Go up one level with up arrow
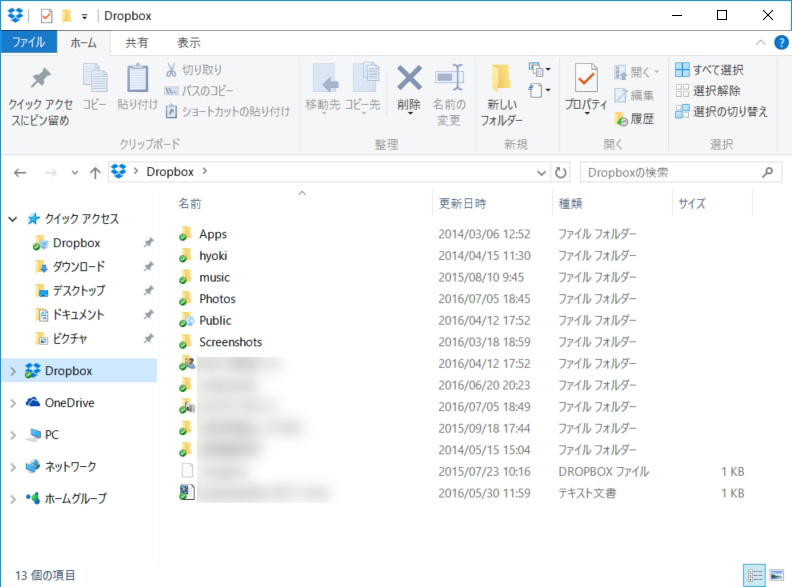 pyautogui.click(x=95, y=173)
